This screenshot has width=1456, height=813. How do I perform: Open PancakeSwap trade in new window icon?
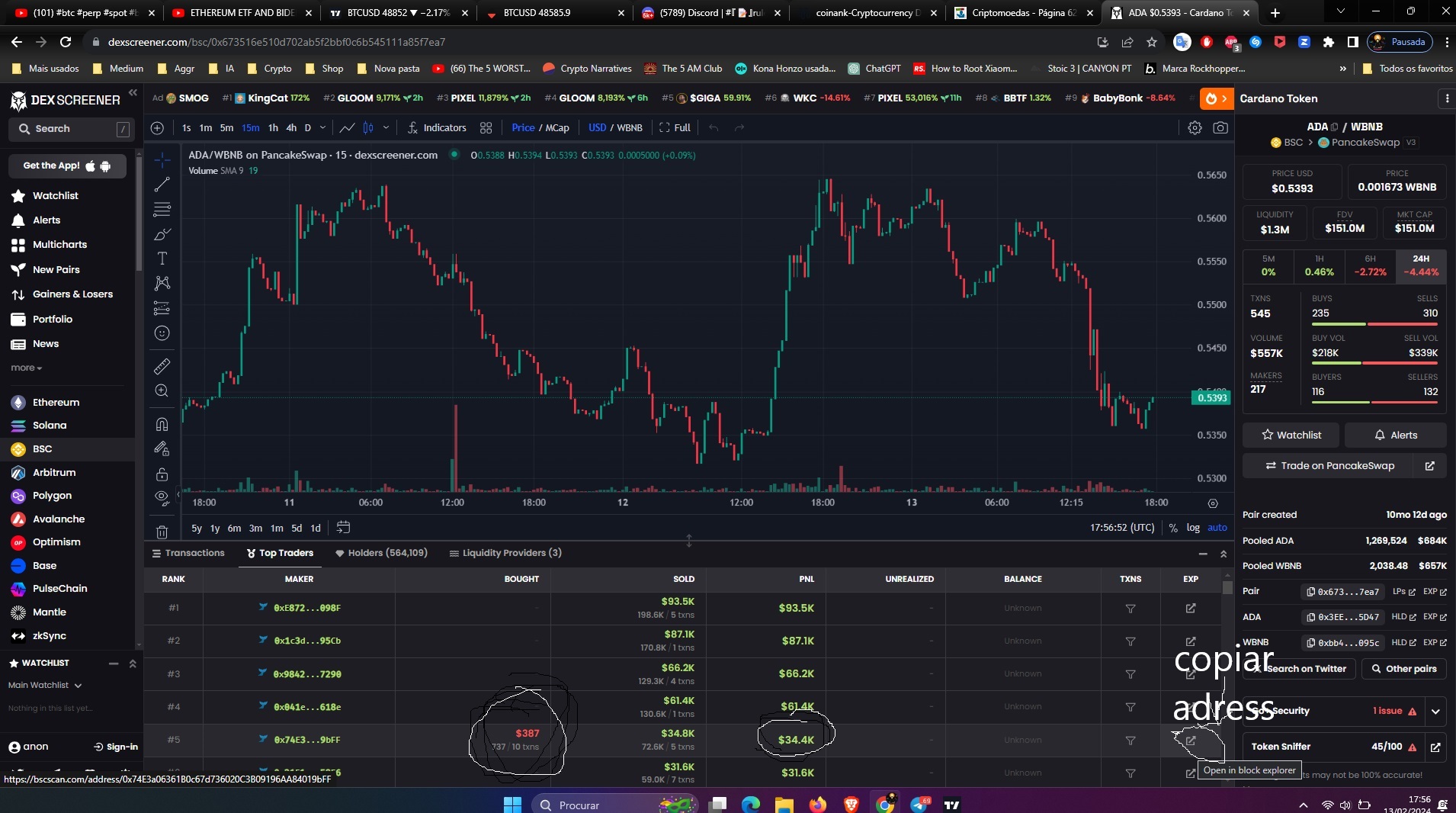(1430, 465)
